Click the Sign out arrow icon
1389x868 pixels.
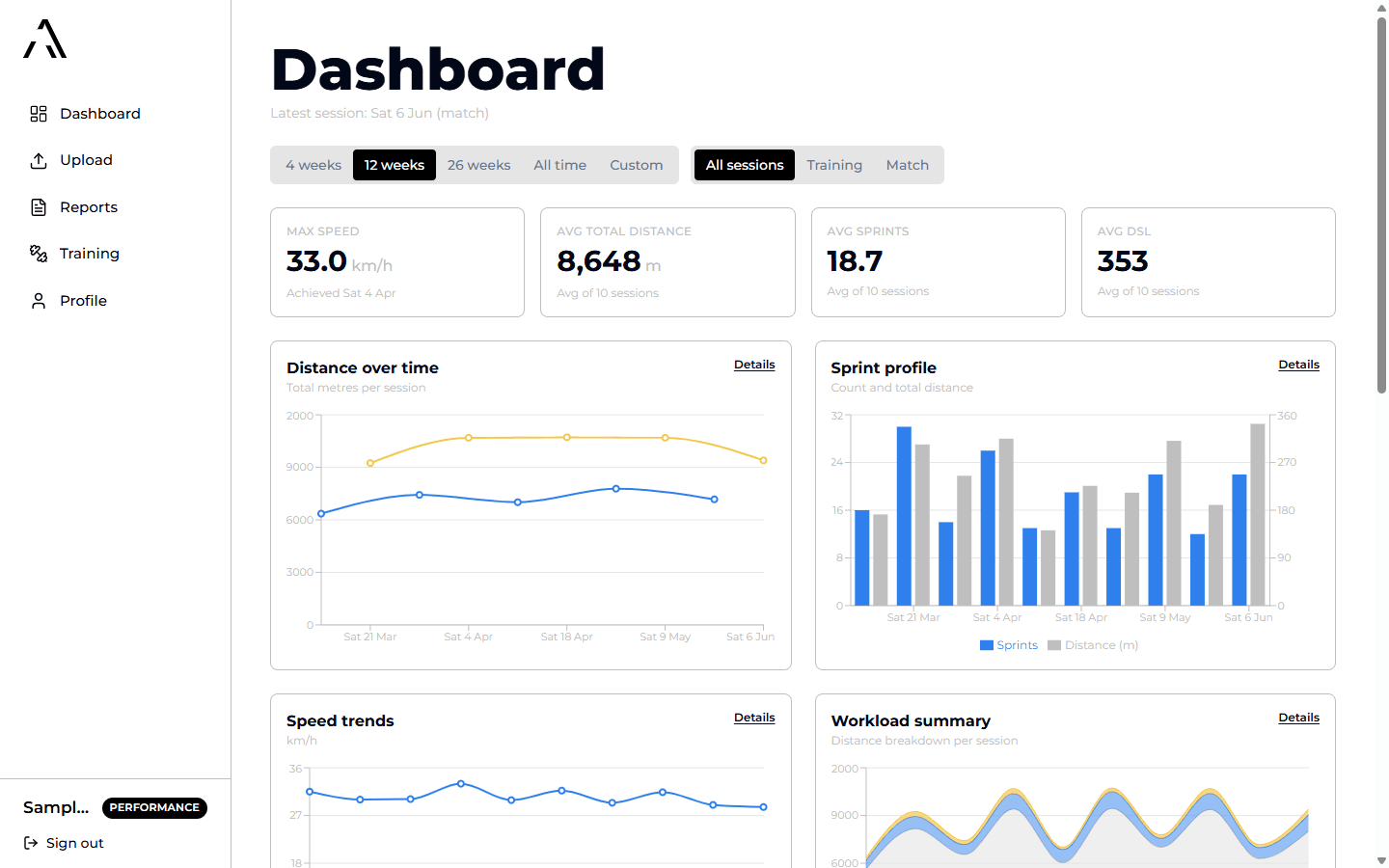[x=31, y=843]
